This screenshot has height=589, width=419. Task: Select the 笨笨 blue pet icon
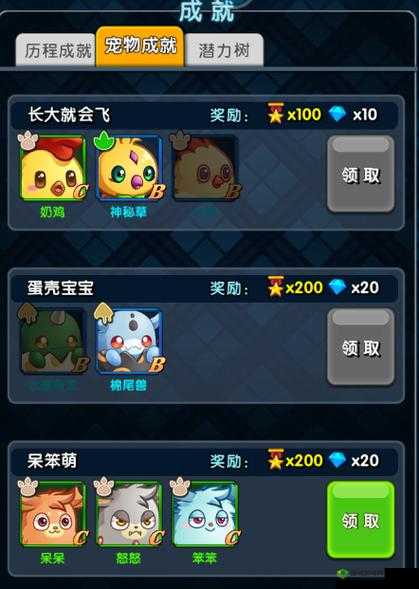205,514
